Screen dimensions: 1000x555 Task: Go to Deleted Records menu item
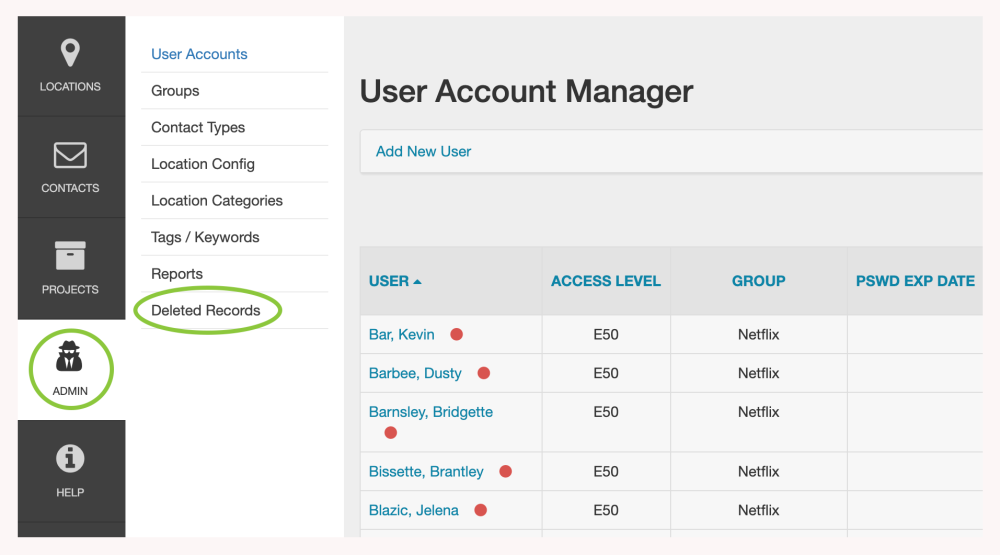pos(206,311)
